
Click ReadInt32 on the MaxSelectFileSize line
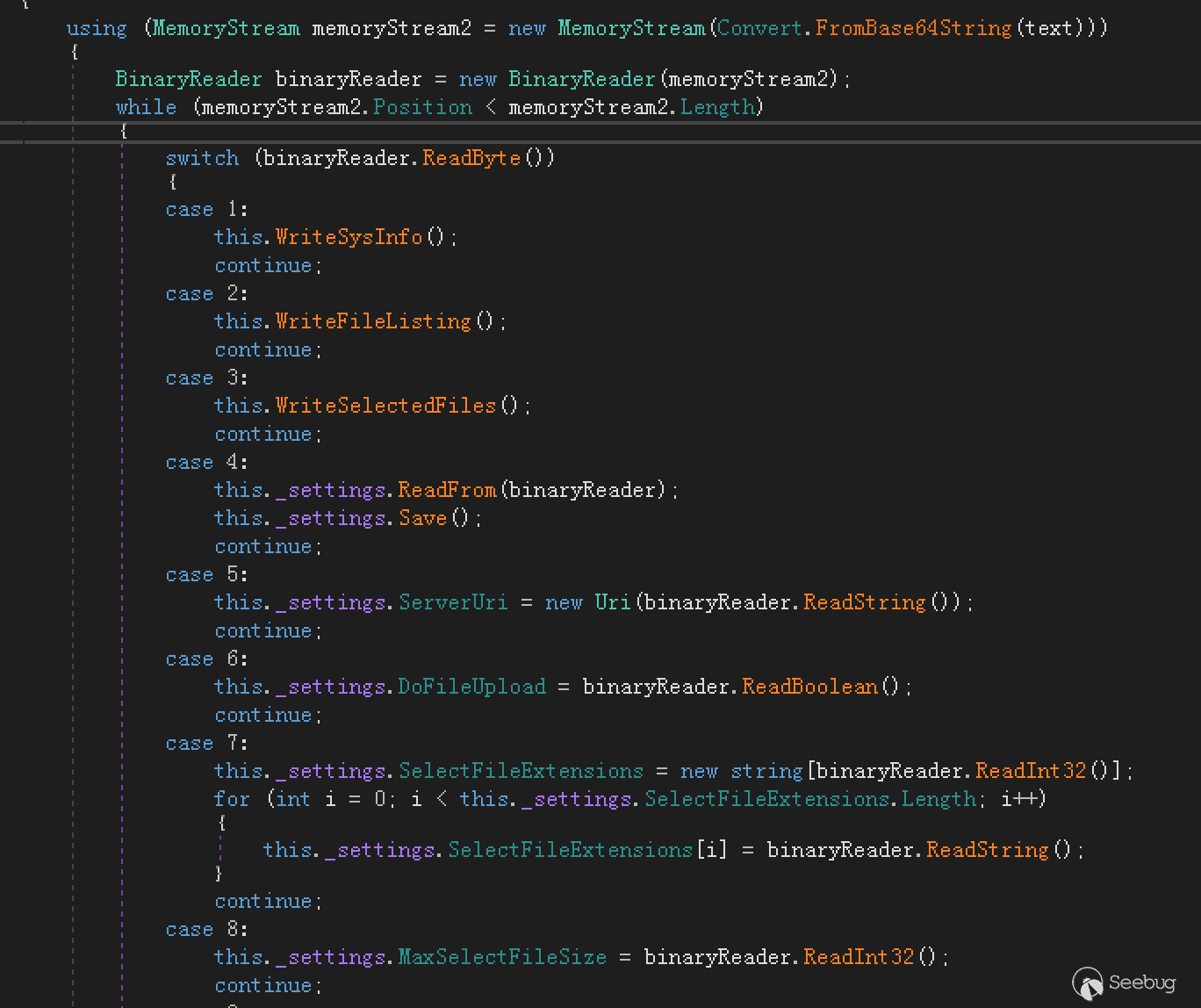(859, 957)
